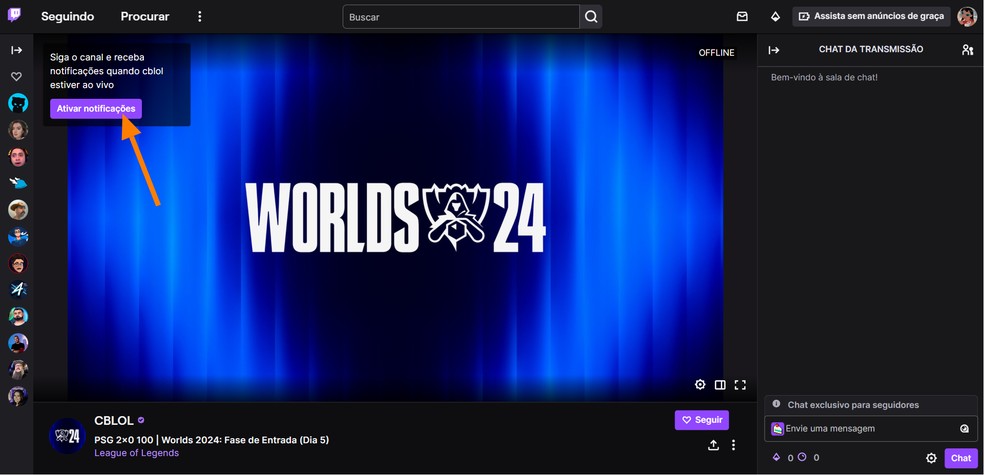Go to the Seguindo tab
The height and width of the screenshot is (475, 984).
click(68, 16)
